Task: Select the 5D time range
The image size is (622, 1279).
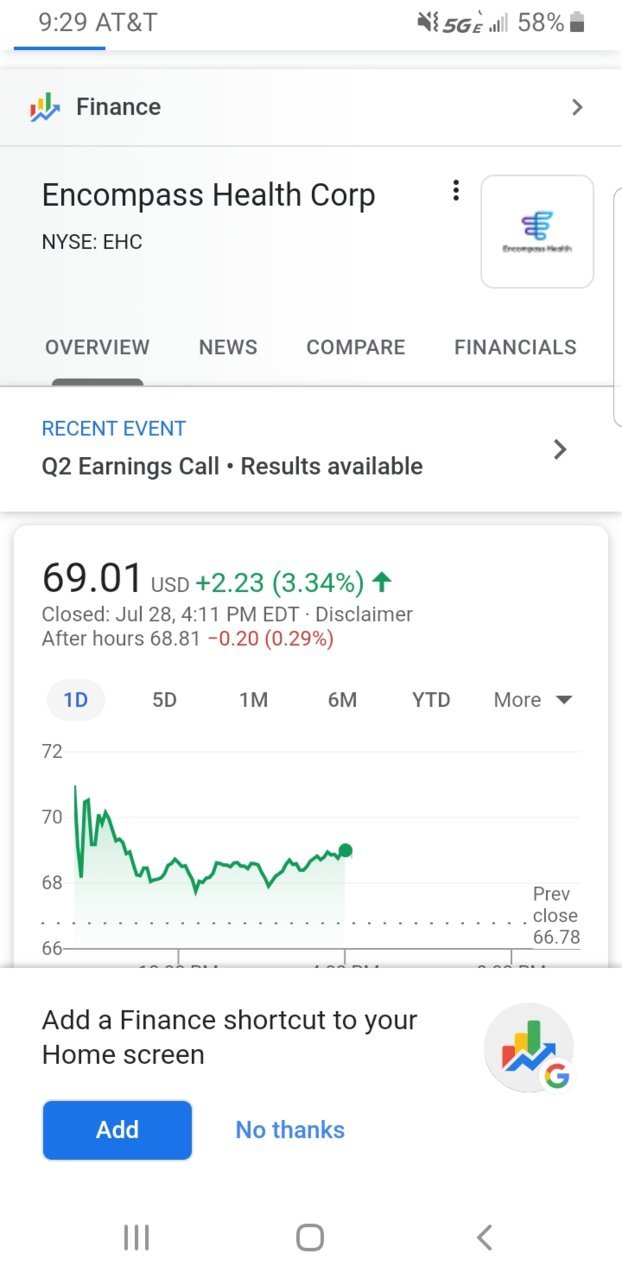Action: pyautogui.click(x=164, y=700)
